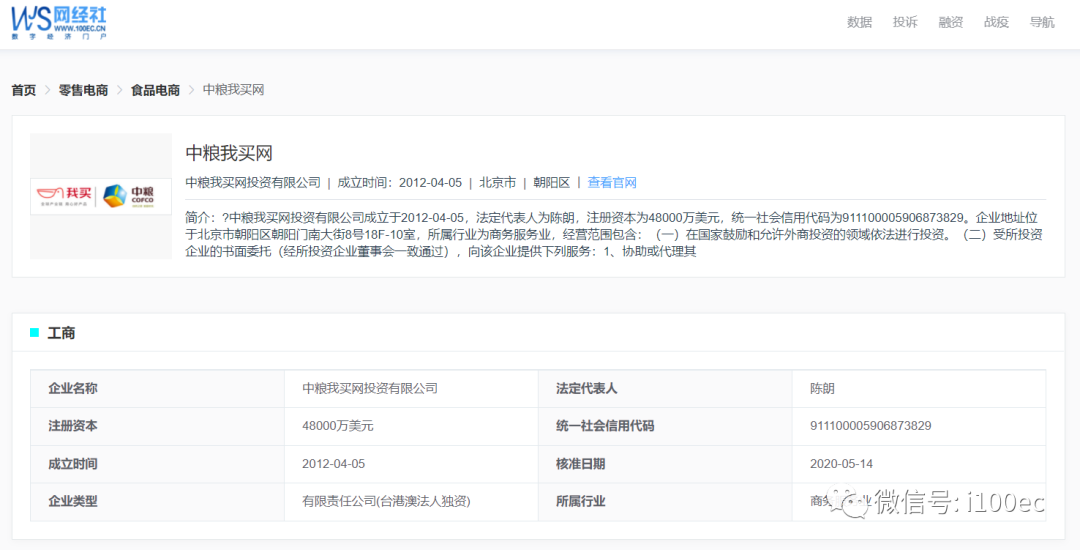Go to the 融资 section
1080x550 pixels.
(950, 22)
